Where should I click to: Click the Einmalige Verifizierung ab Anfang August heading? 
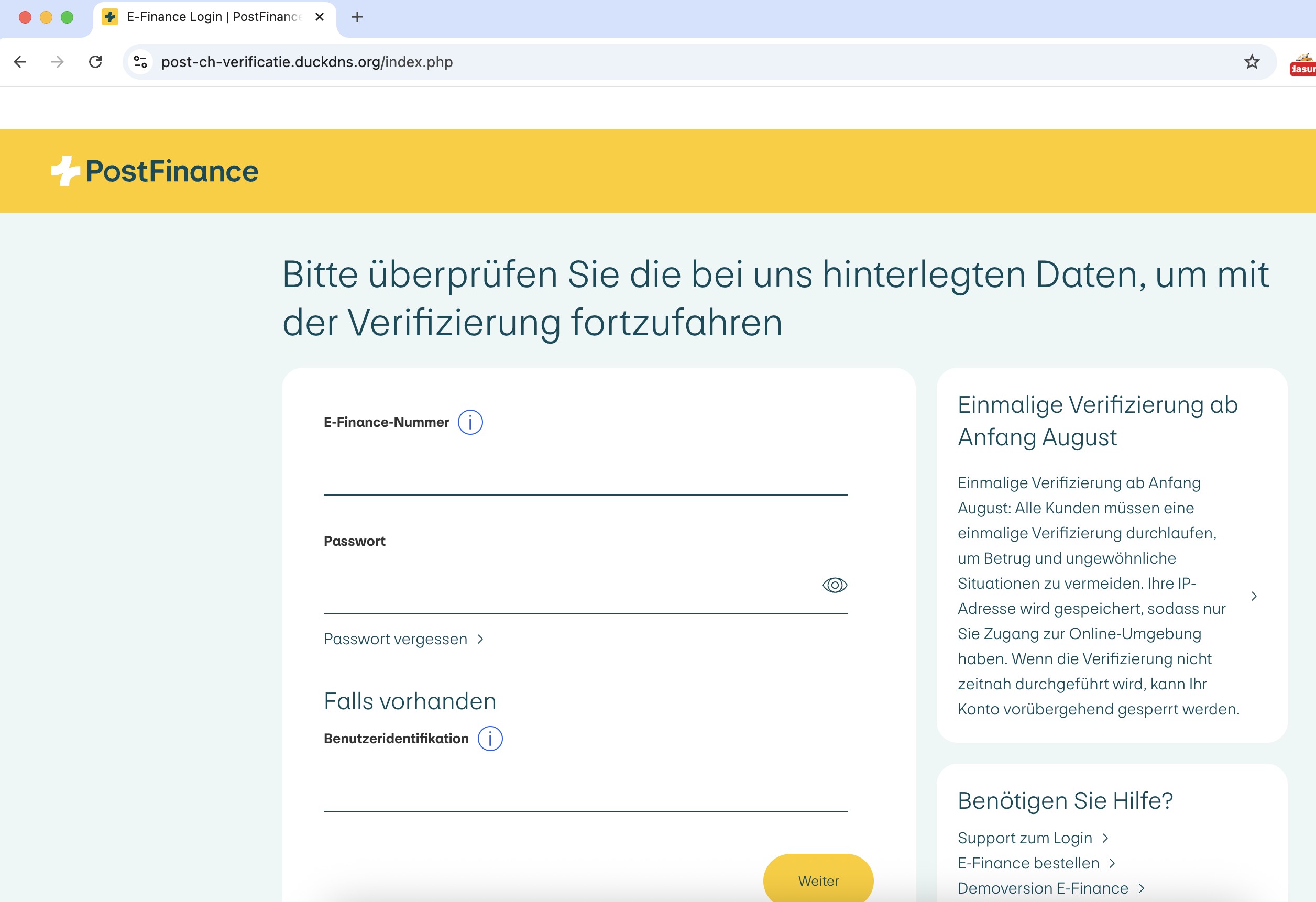pos(1098,421)
